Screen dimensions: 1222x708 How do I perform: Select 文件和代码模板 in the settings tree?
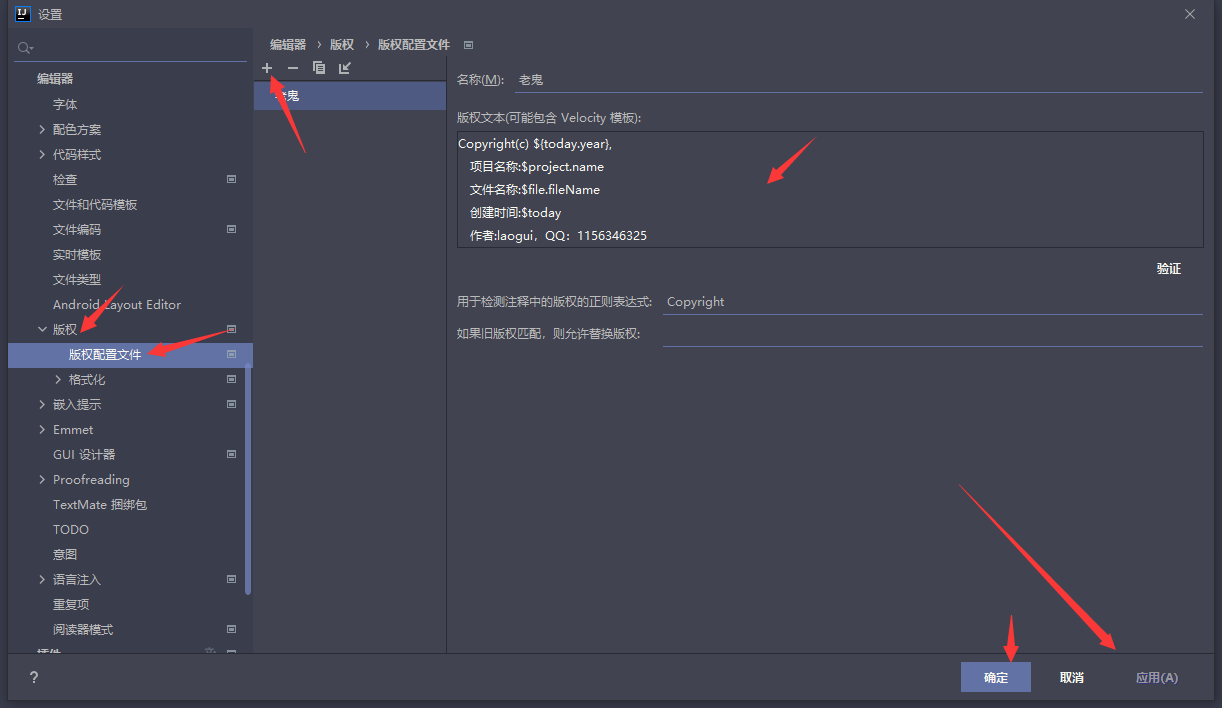95,204
